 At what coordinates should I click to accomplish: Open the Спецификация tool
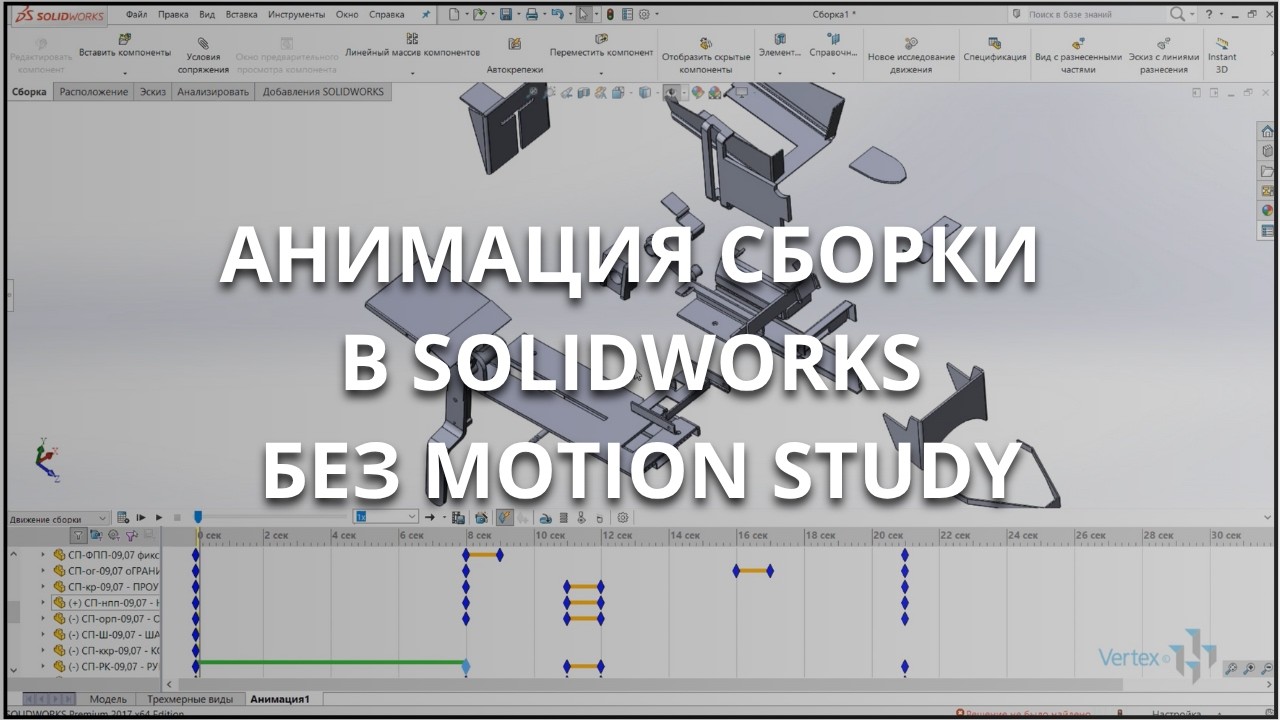click(995, 50)
